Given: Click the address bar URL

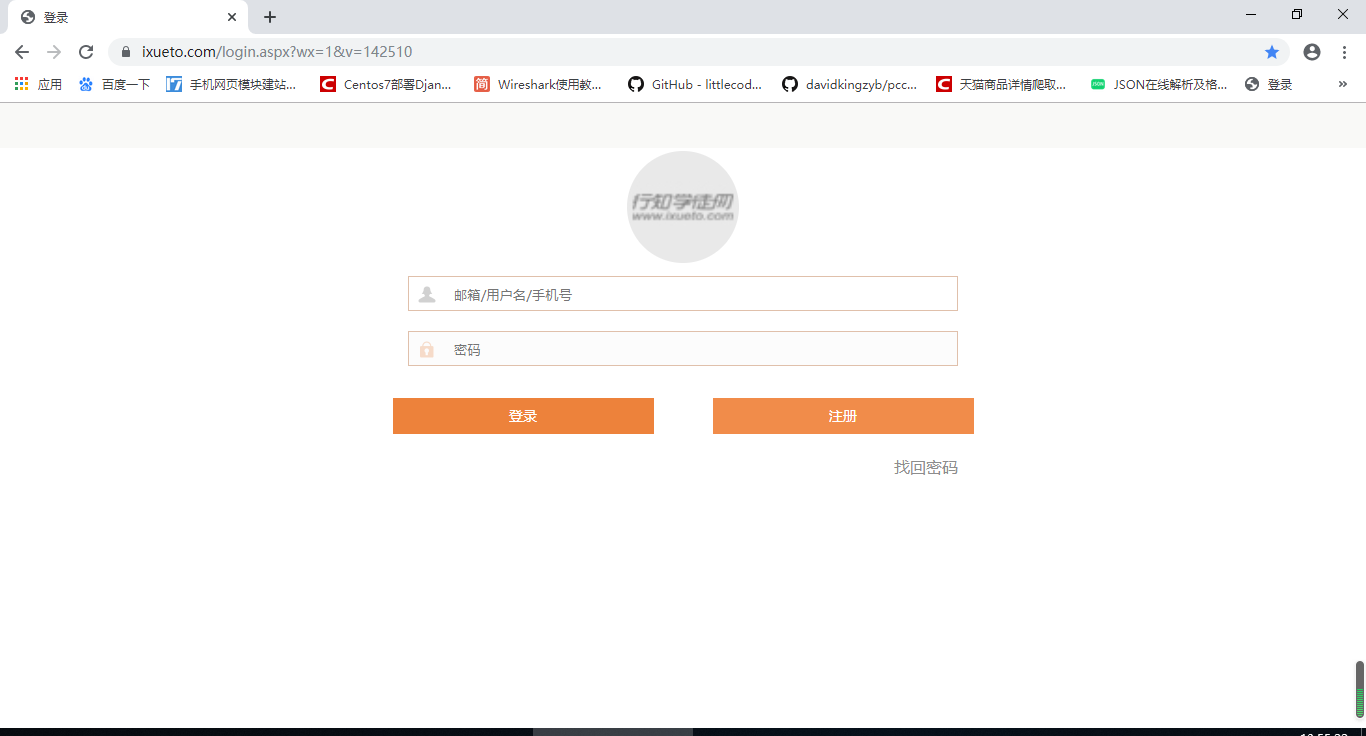Looking at the screenshot, I should (277, 52).
